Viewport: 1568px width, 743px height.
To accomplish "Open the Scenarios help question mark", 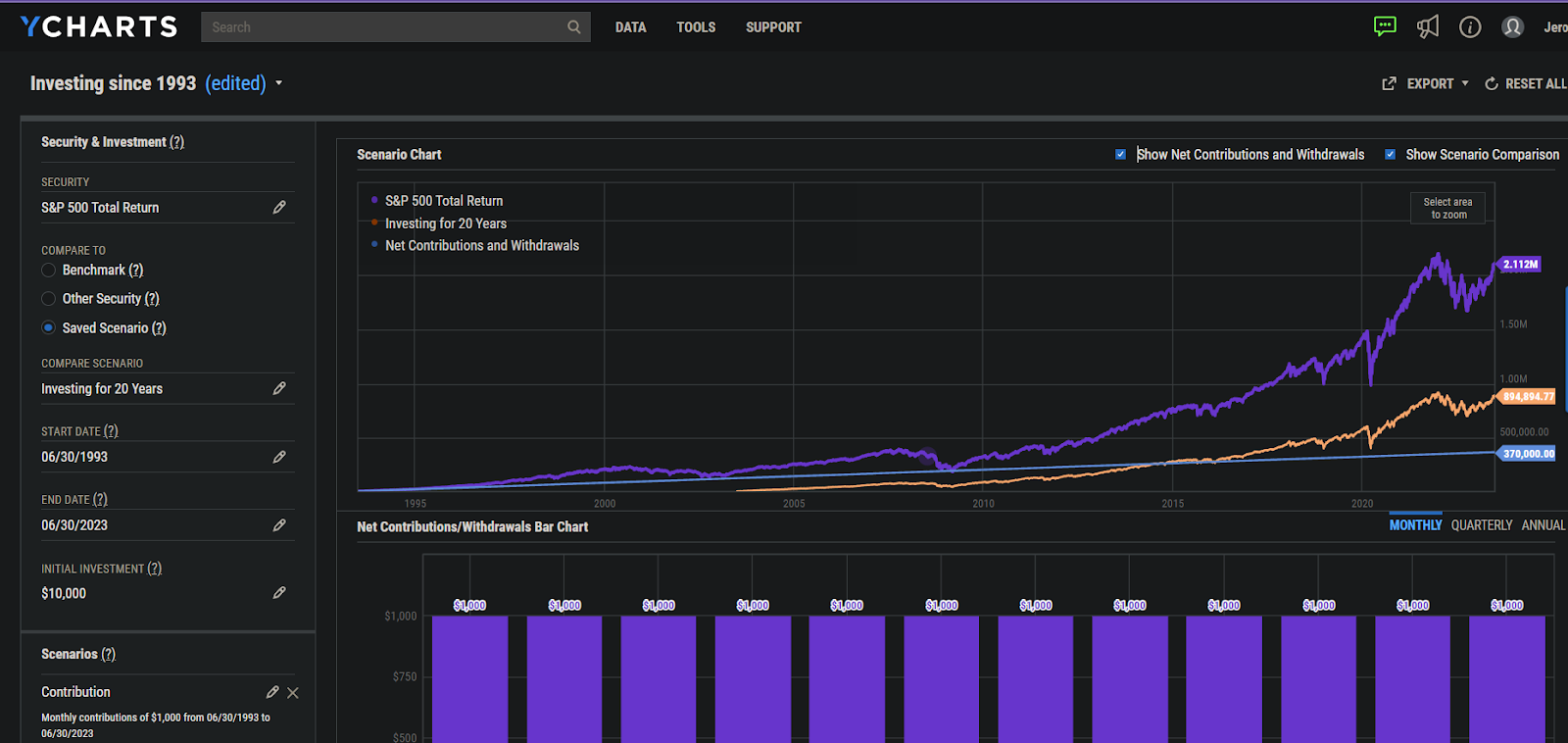I will [109, 654].
